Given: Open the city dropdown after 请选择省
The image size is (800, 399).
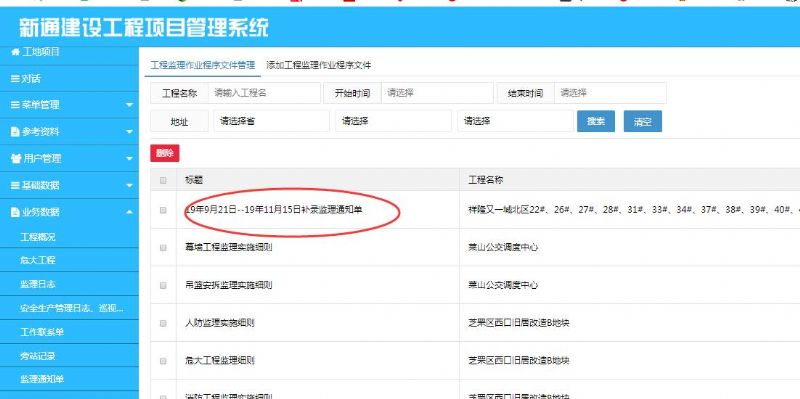Looking at the screenshot, I should click(x=393, y=121).
